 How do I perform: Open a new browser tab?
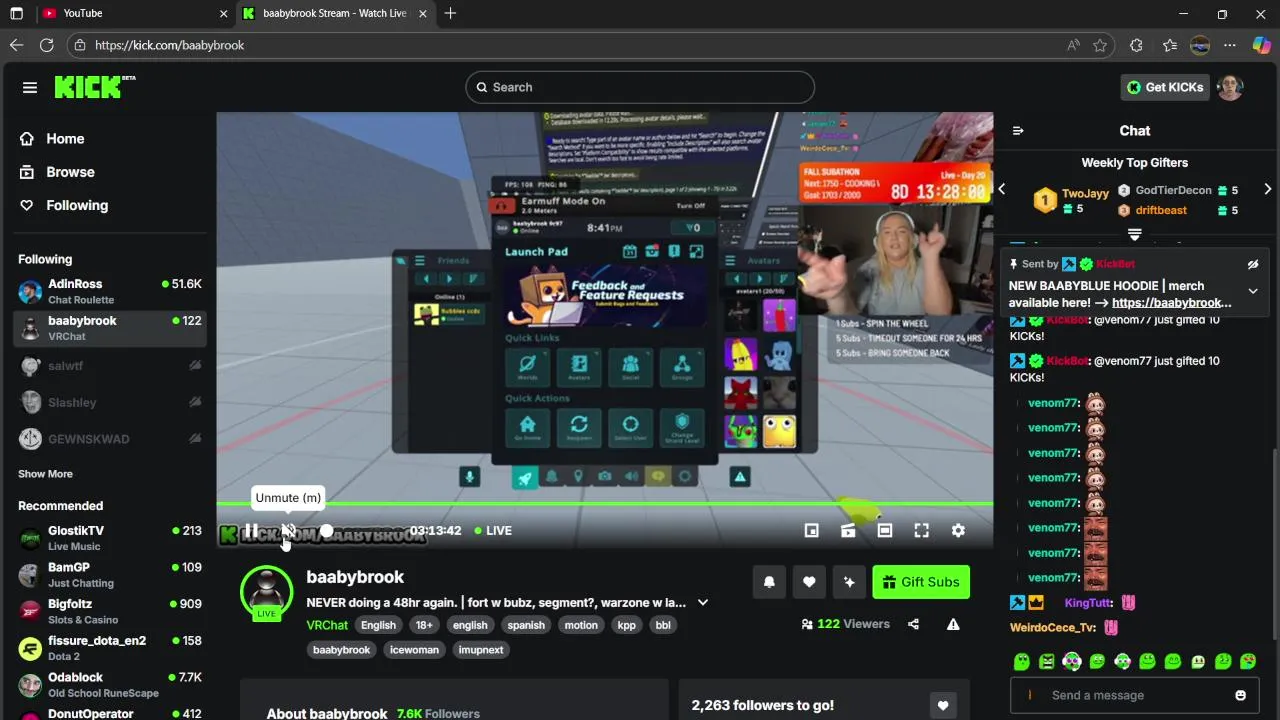pyautogui.click(x=450, y=14)
